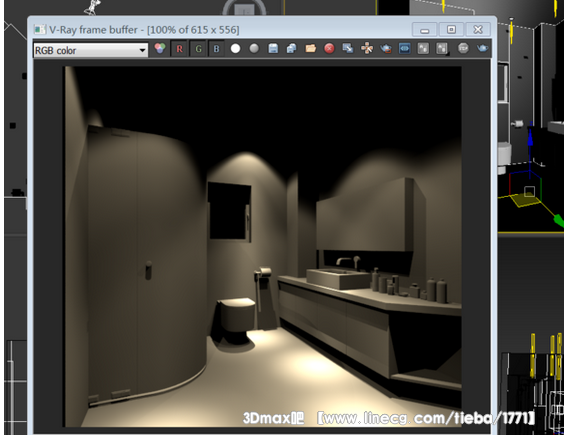
Task: Save all image channels icon
Action: [x=291, y=48]
